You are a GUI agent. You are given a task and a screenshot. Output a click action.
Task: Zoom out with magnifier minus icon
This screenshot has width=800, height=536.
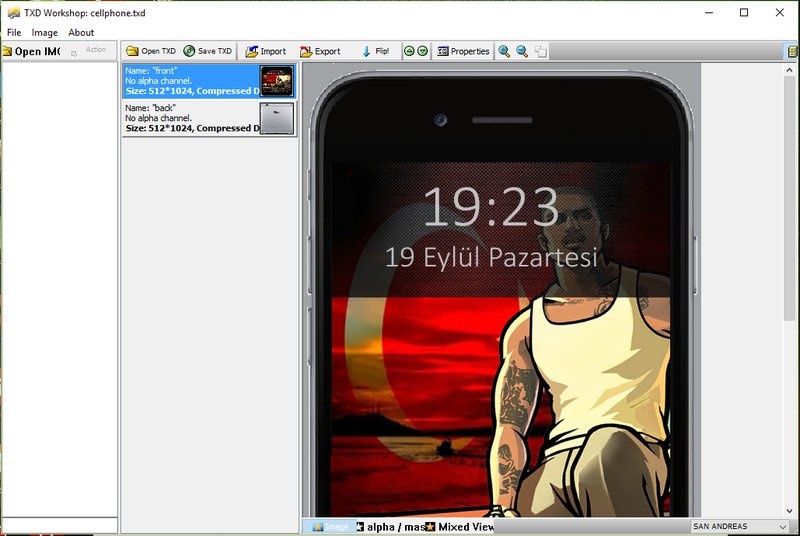pyautogui.click(x=522, y=51)
